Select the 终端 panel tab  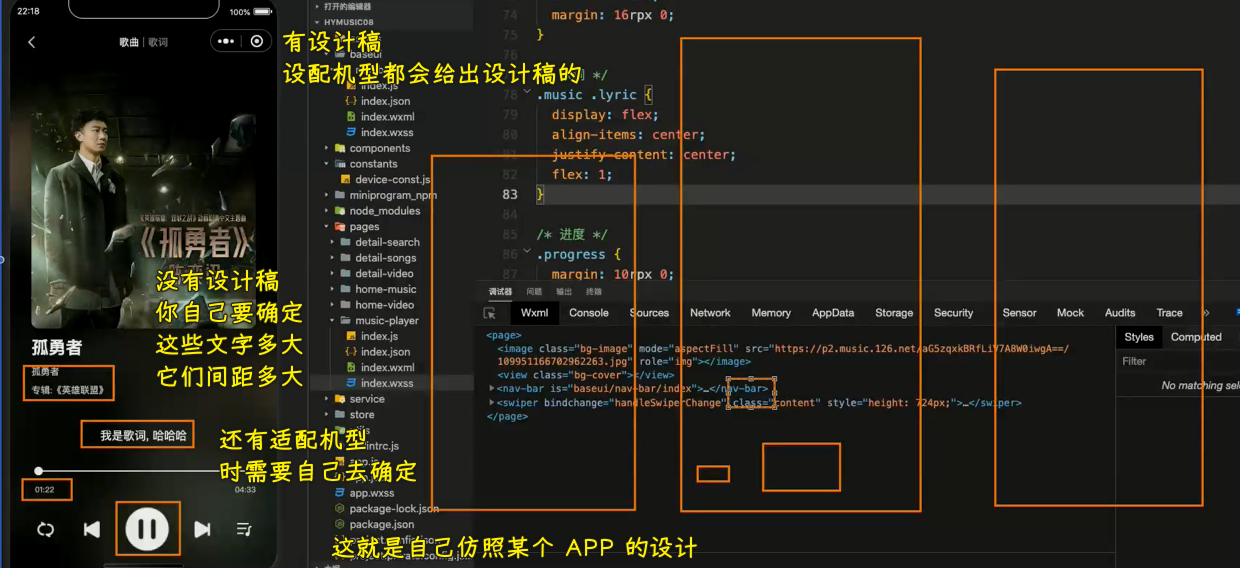click(594, 292)
